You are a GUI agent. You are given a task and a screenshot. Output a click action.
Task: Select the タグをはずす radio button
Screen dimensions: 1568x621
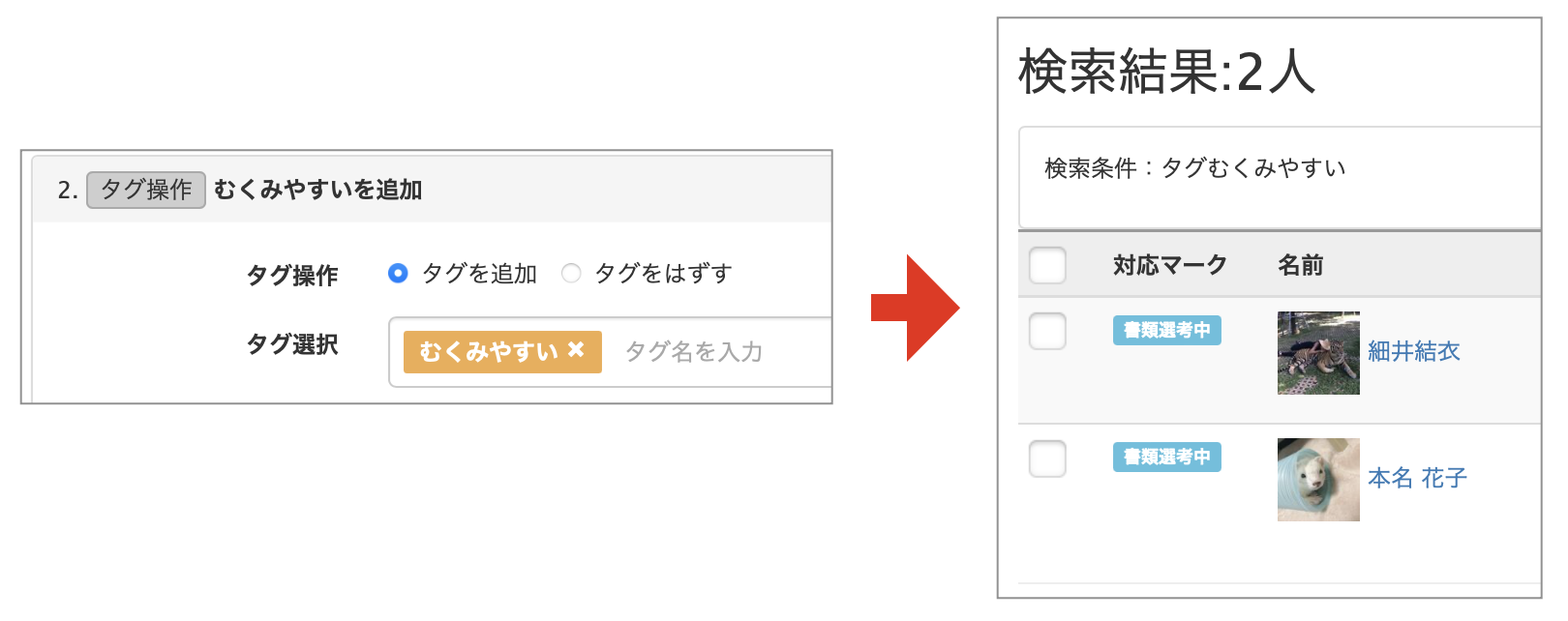572,275
